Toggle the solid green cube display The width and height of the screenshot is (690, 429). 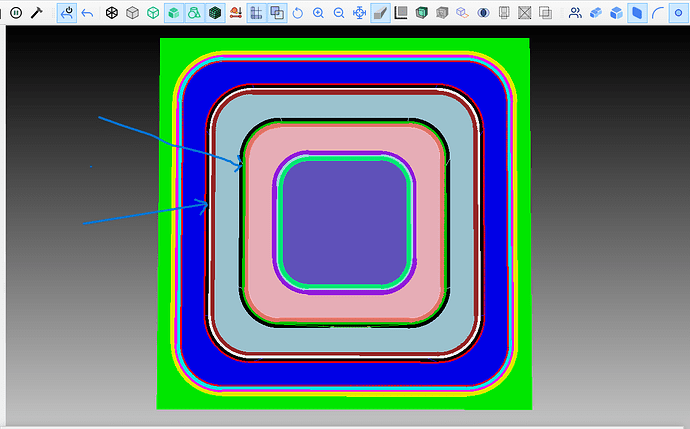click(x=173, y=13)
